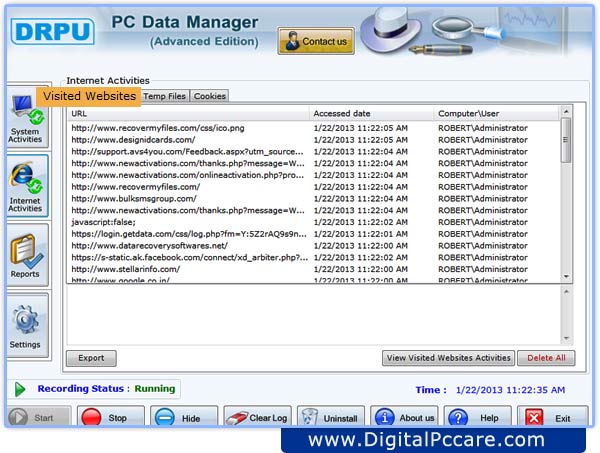Screen dimensions: 600x453
Task: Sort by the Computer\User column header
Action: point(497,114)
